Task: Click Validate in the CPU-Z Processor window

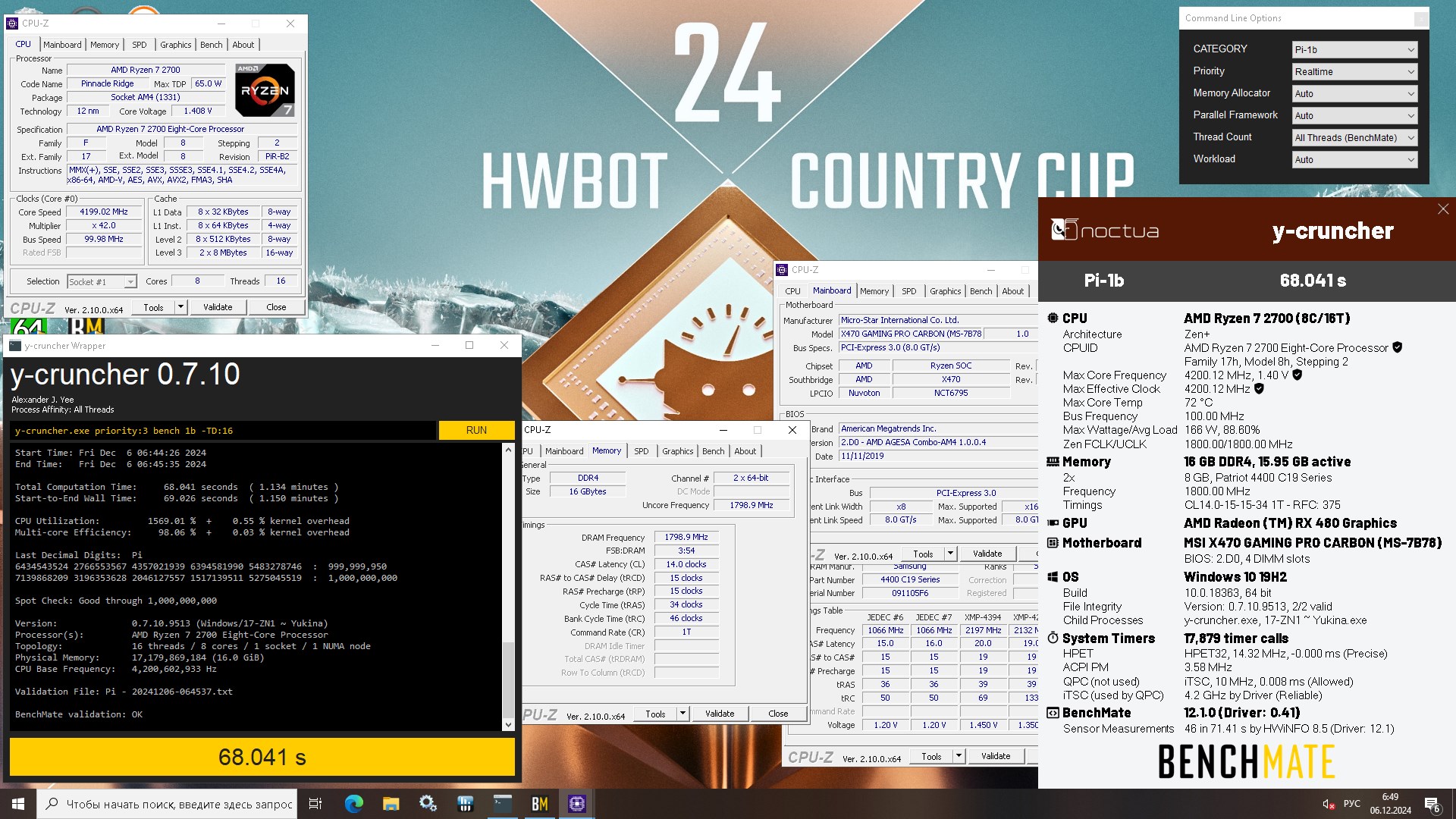Action: [218, 307]
